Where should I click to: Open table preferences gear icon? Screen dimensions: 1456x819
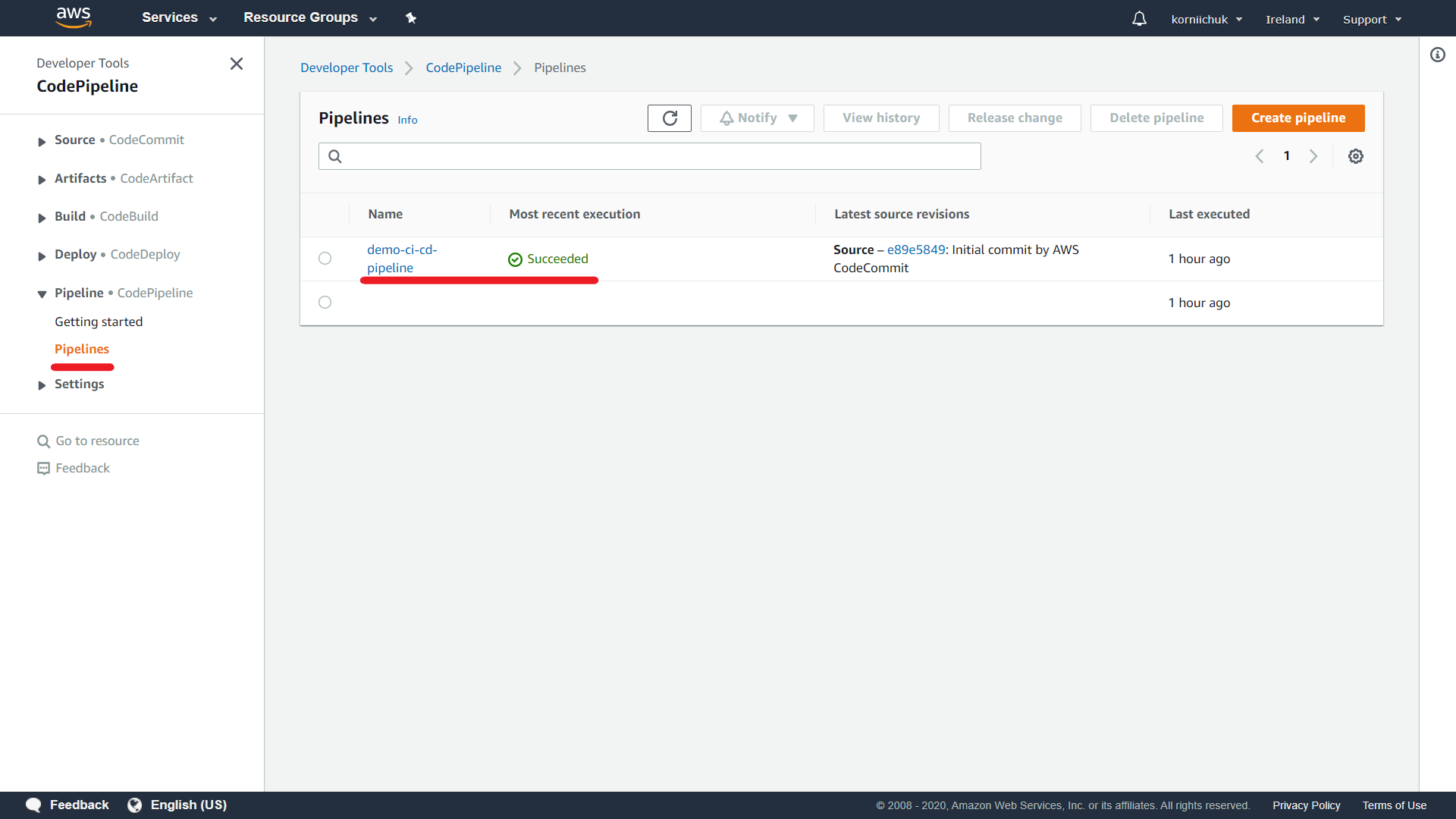1355,156
